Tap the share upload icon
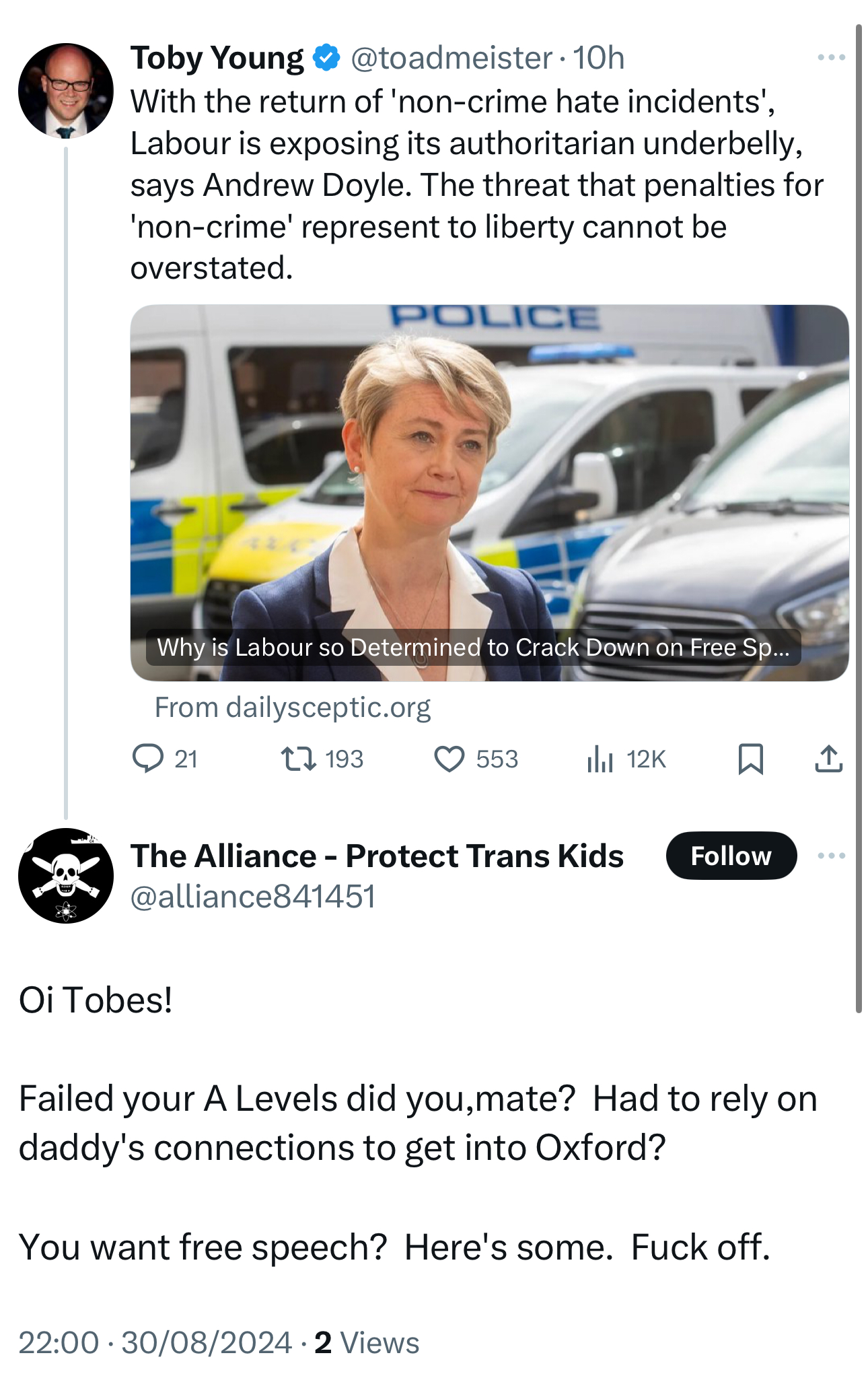Viewport: 868px width, 1374px height. 828,759
